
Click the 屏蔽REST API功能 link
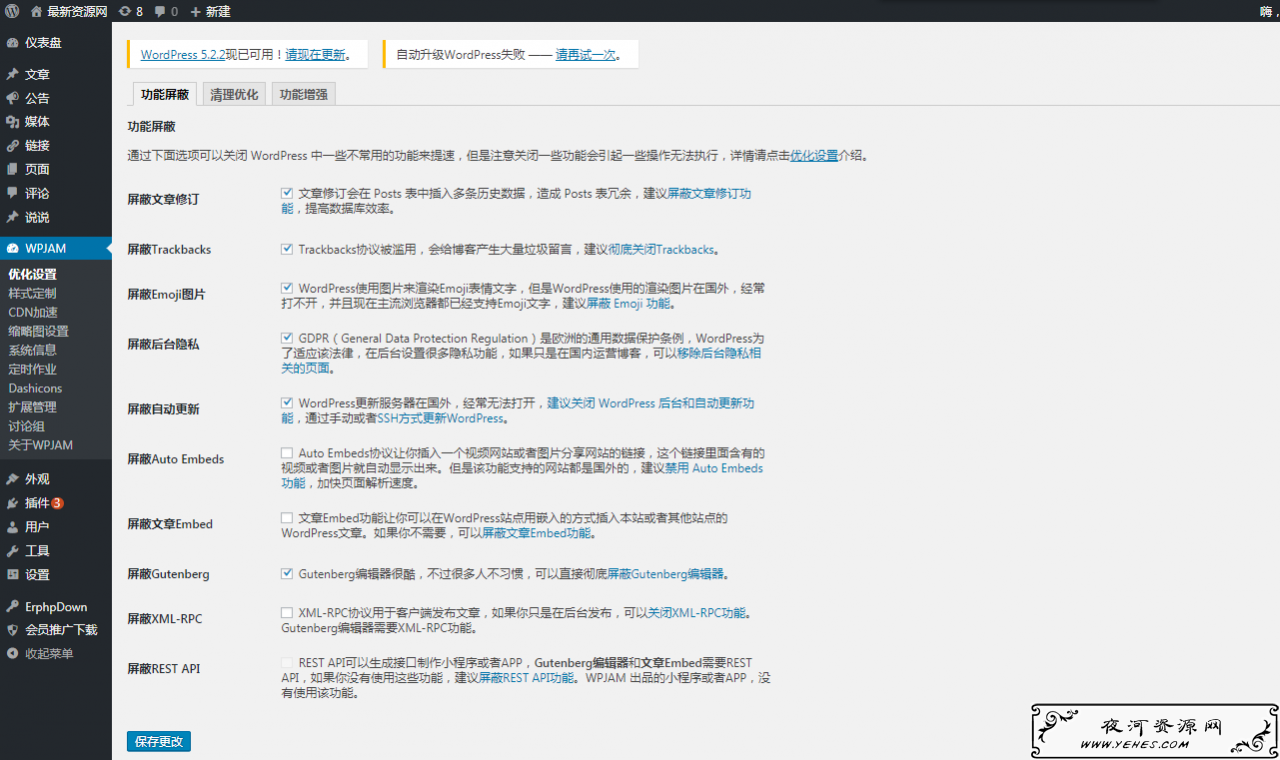point(527,677)
